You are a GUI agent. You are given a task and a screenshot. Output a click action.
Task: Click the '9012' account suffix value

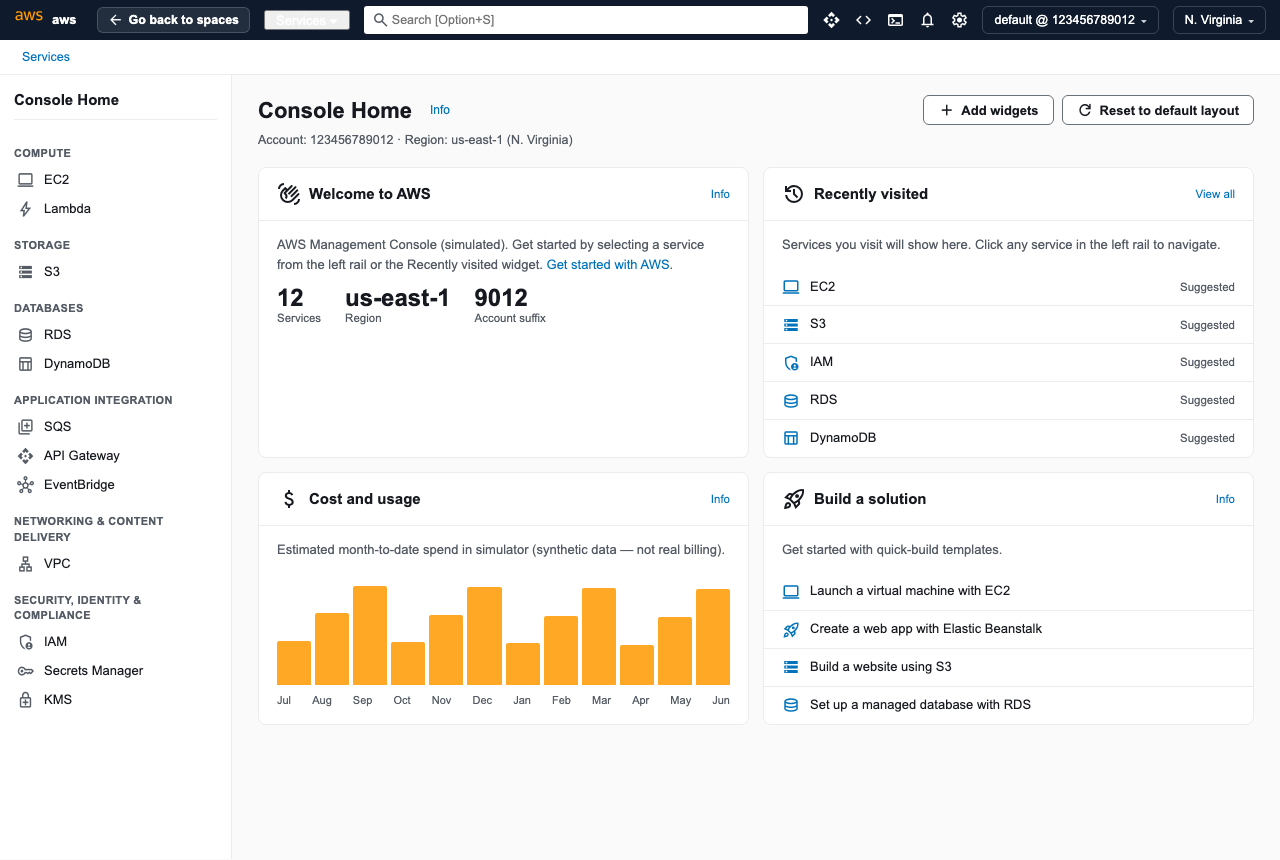point(501,298)
